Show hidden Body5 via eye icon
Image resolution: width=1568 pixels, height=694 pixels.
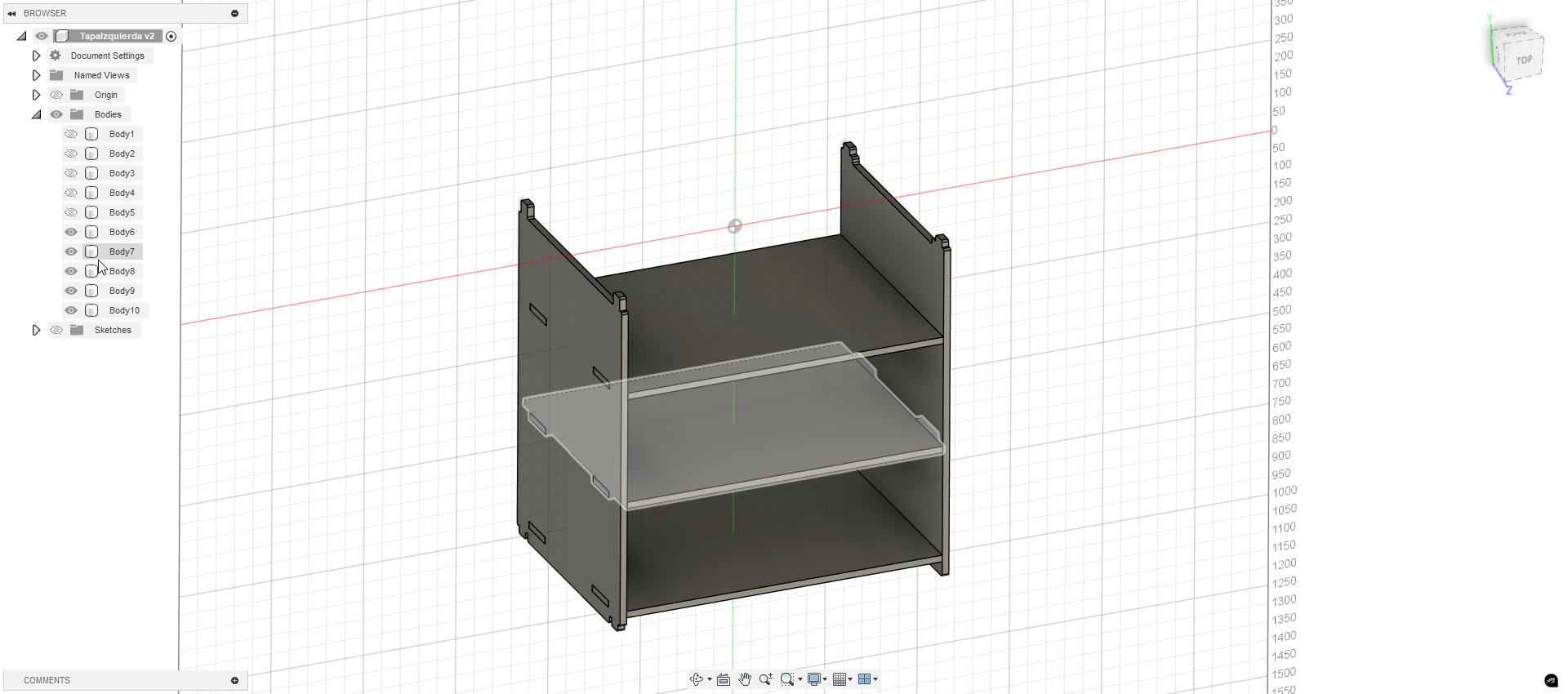[x=71, y=212]
